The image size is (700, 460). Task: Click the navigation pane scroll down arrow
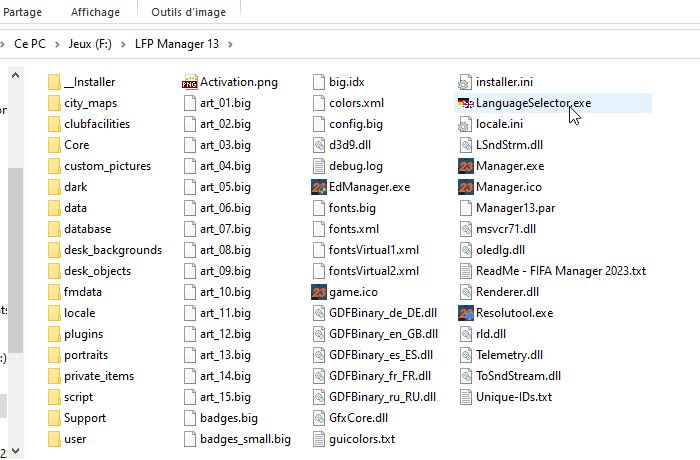[x=16, y=451]
